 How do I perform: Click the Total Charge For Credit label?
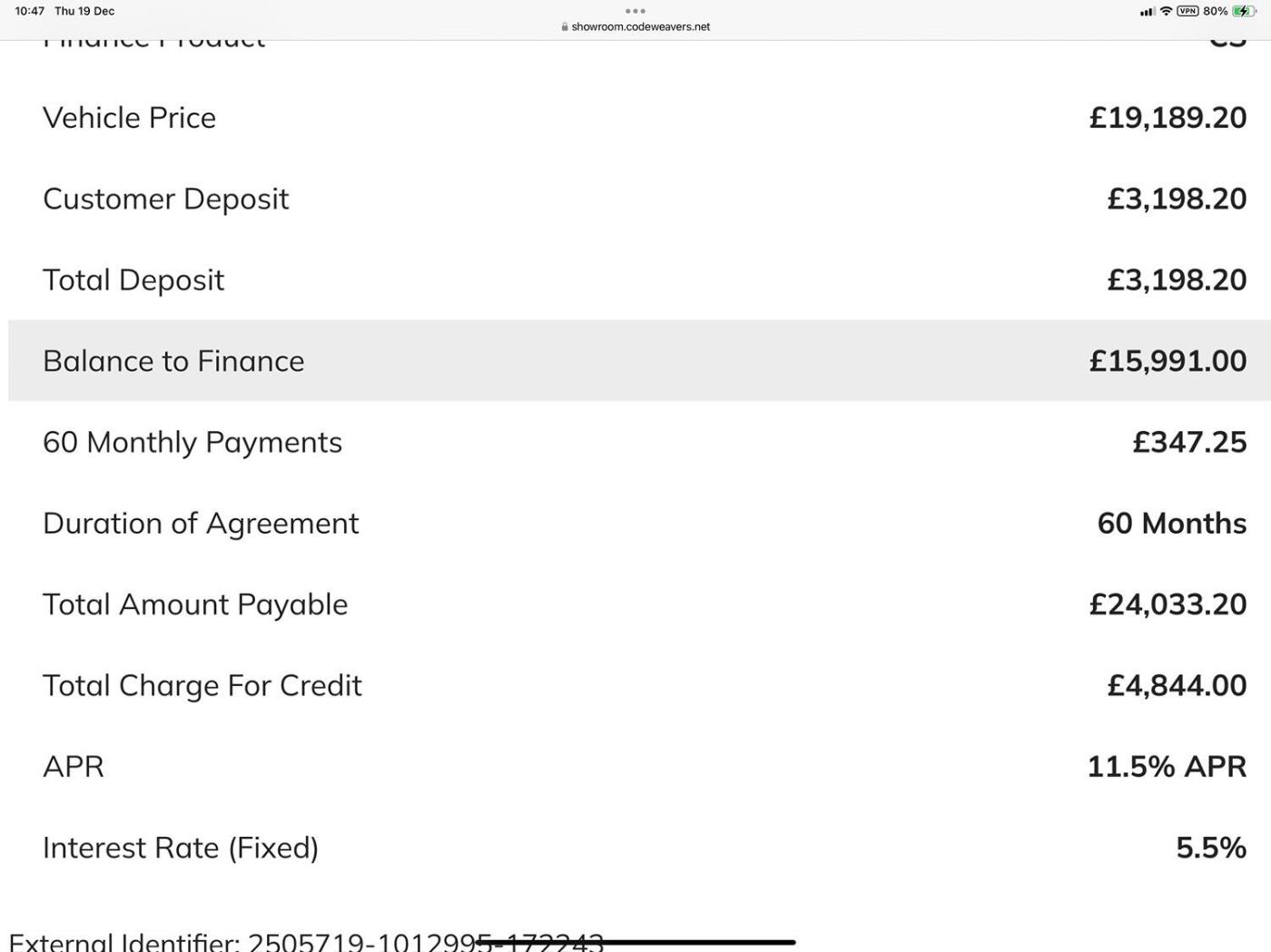tap(202, 686)
